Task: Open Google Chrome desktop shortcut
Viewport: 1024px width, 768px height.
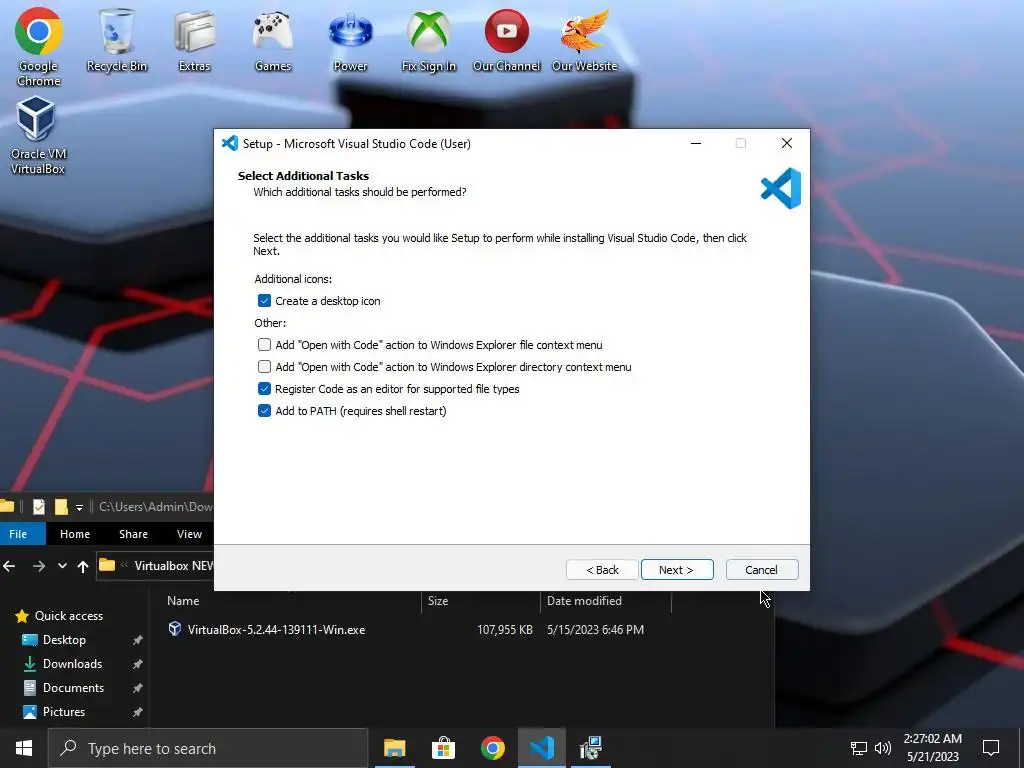Action: 39,46
